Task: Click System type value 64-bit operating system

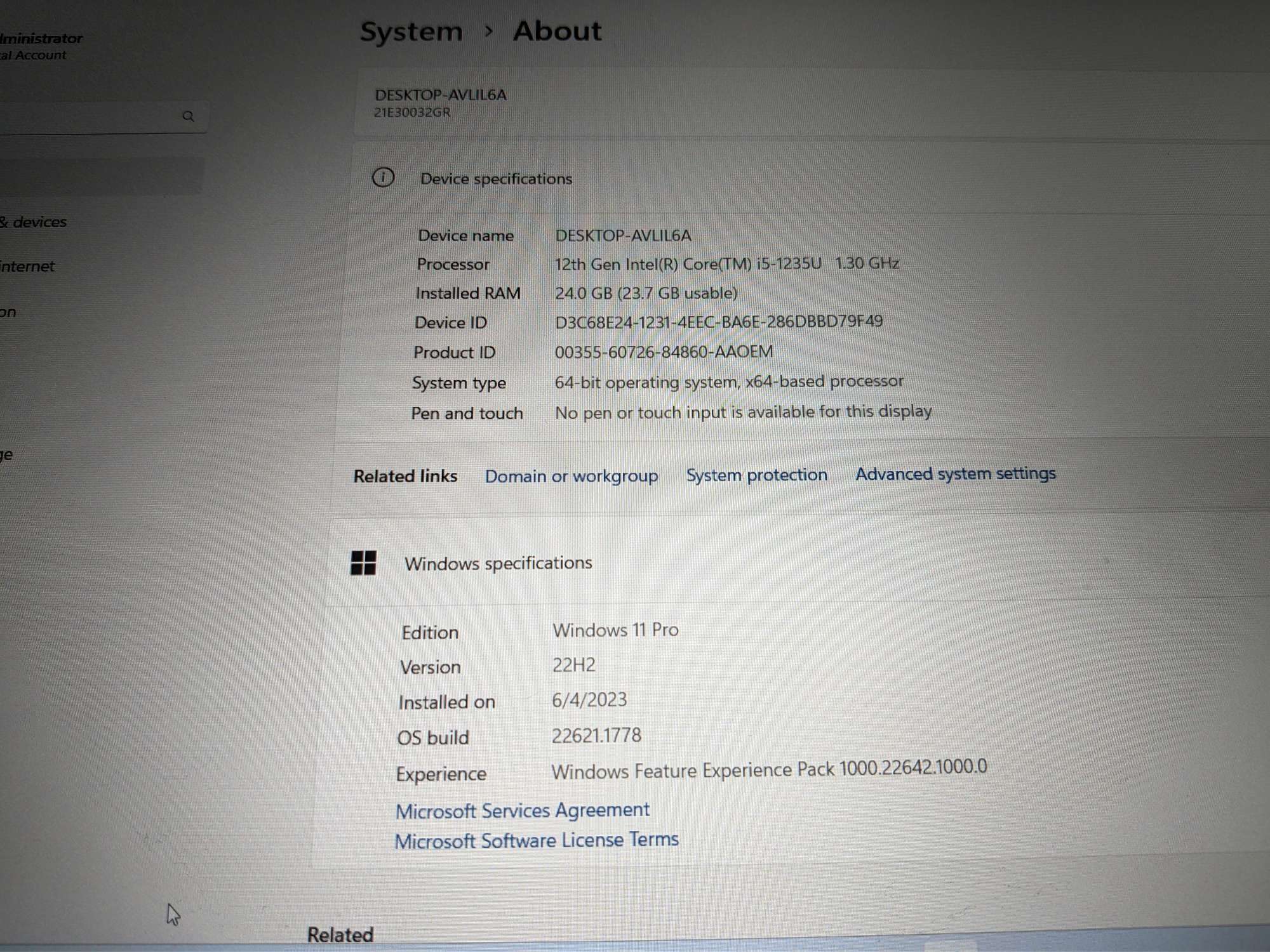Action: pyautogui.click(x=729, y=381)
